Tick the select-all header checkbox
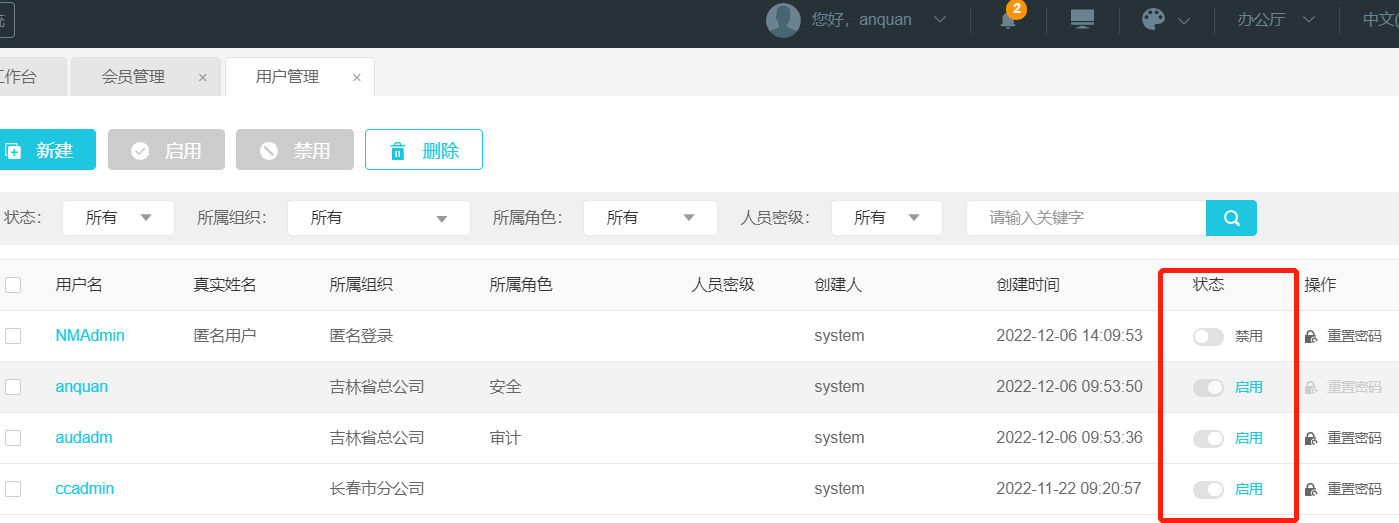The height and width of the screenshot is (523, 1399). pyautogui.click(x=13, y=285)
